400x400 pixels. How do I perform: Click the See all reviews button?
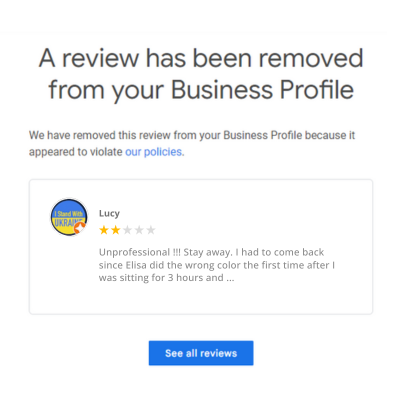(201, 353)
